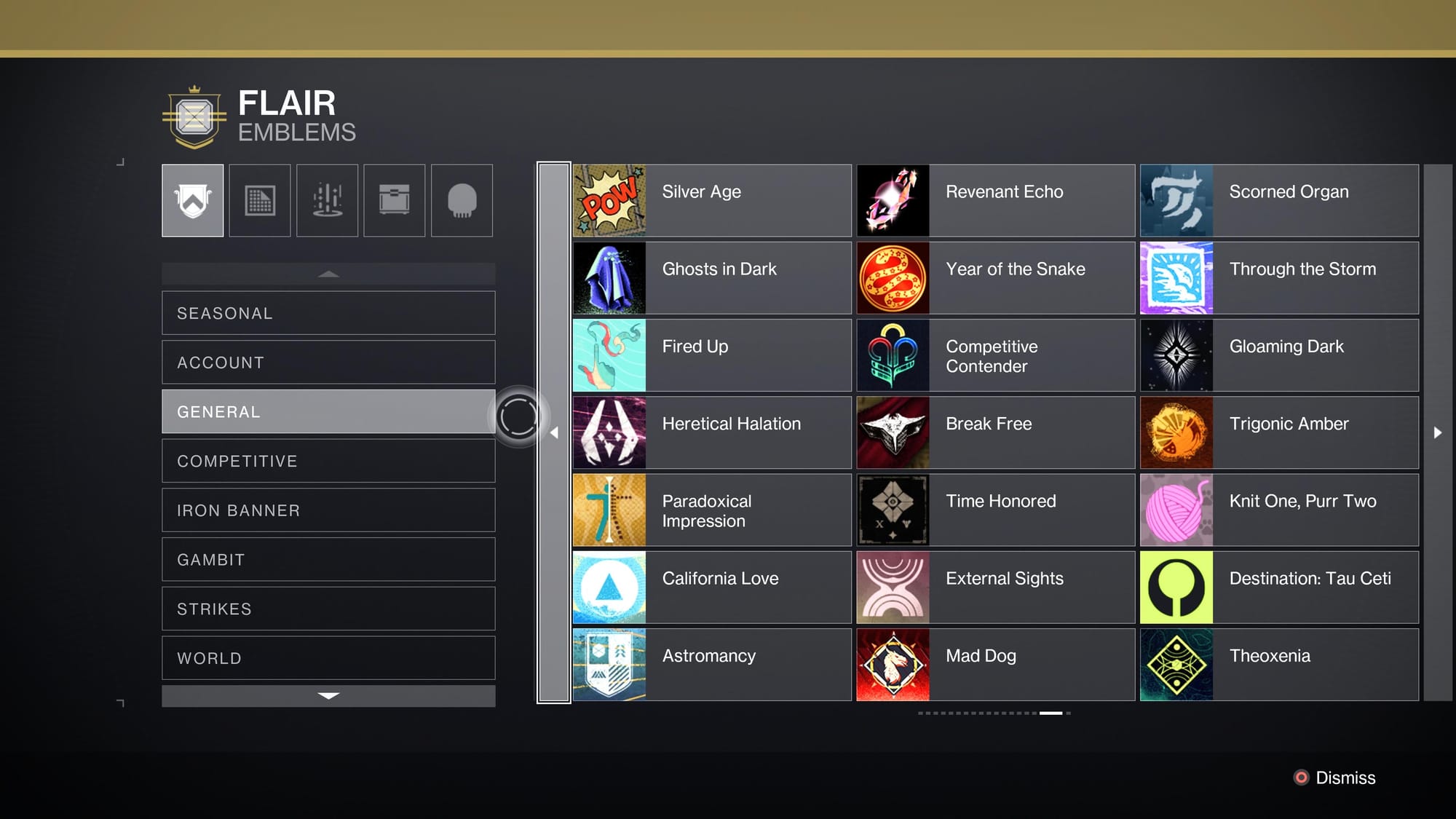Select the Destination: Tau Ceti emblem
The height and width of the screenshot is (819, 1456).
coord(1279,587)
